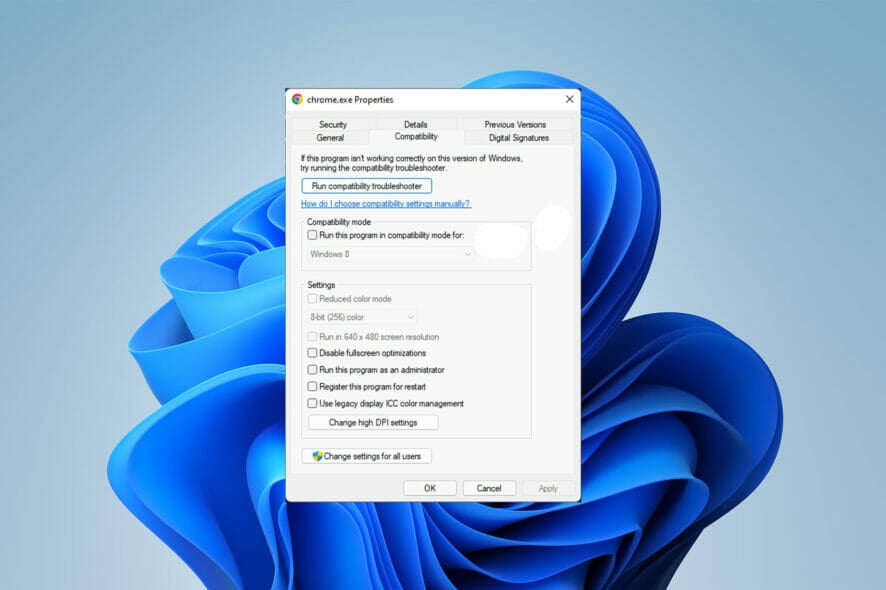
Task: Run the compatibility troubleshooter
Action: [x=365, y=185]
